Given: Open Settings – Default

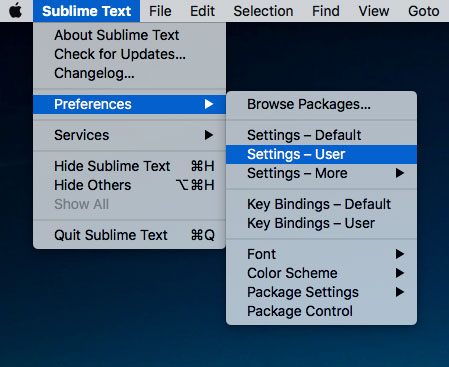Looking at the screenshot, I should point(321,135).
